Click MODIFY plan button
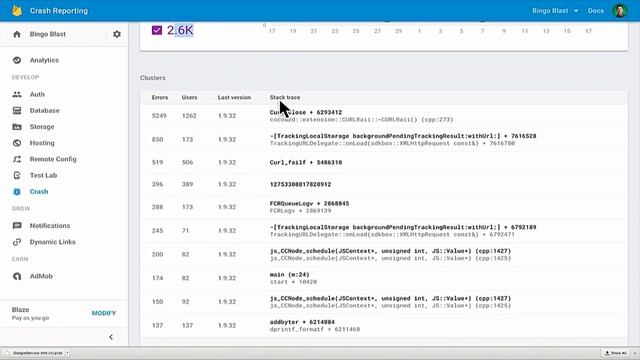640x360 pixels. tap(104, 313)
